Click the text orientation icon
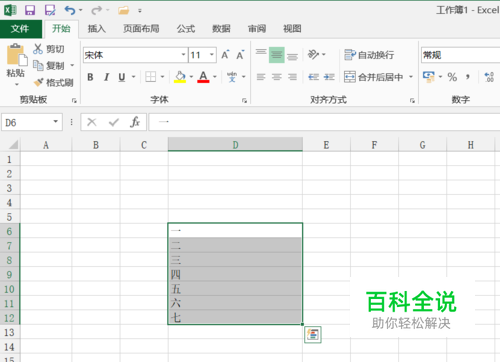Viewport: 500px width, 362px height. tap(313, 54)
